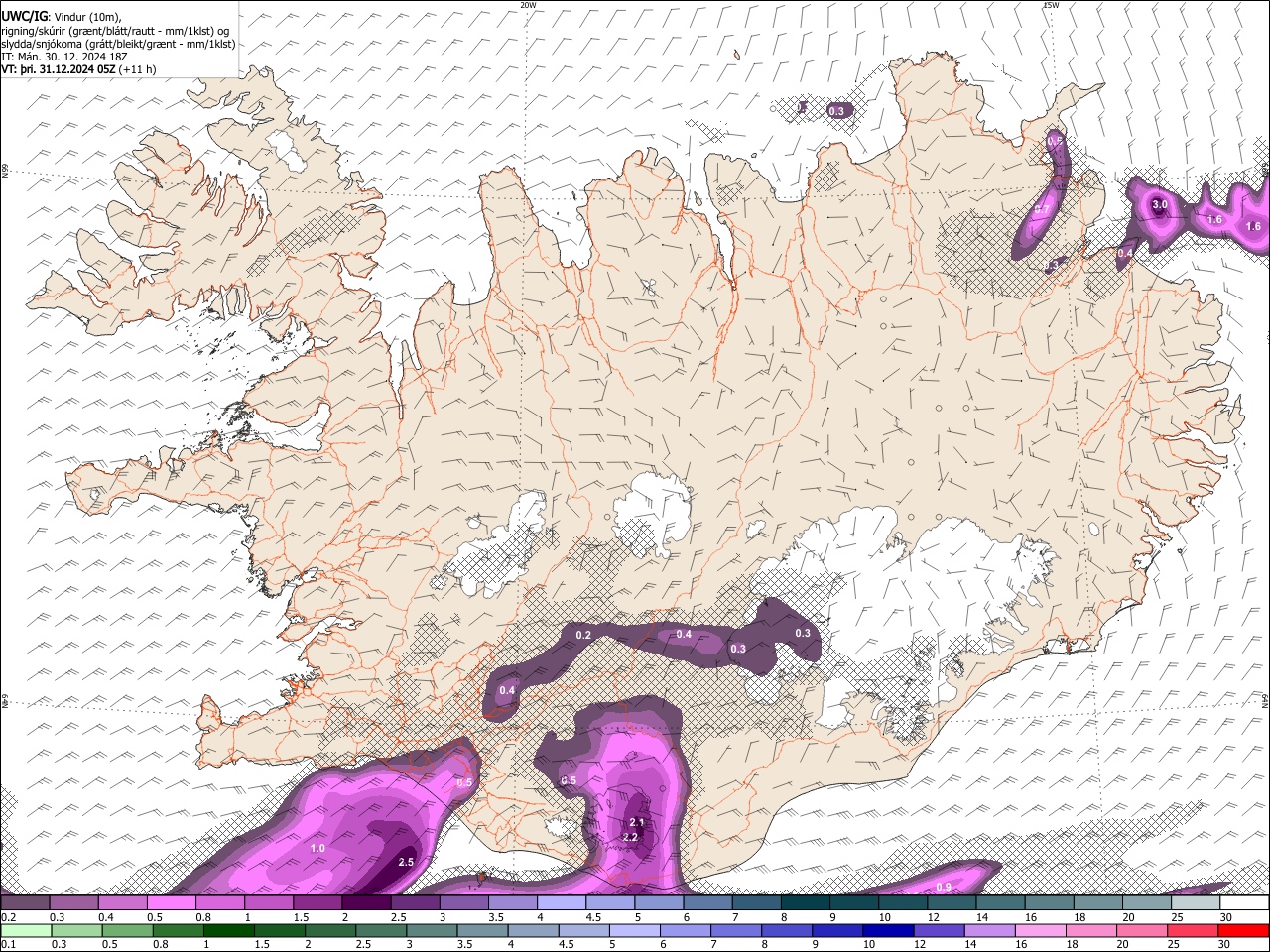1270x952 pixels.
Task: Click the '2.2' precipitation value on the map
Action: click(x=630, y=838)
